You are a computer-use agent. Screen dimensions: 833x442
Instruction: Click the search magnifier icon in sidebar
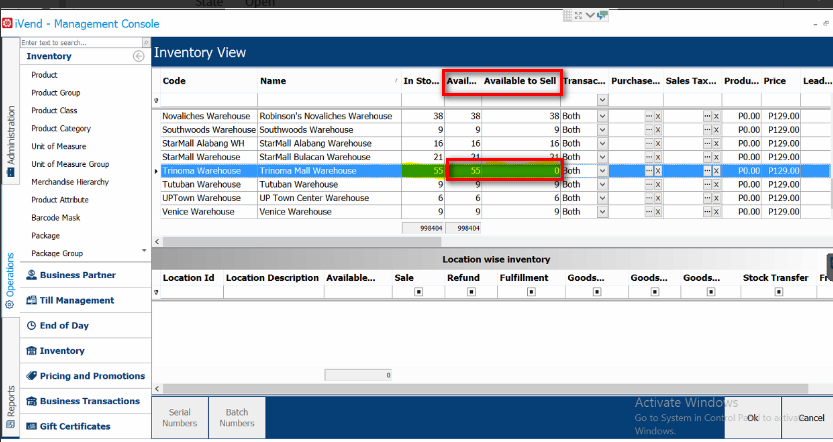[146, 42]
